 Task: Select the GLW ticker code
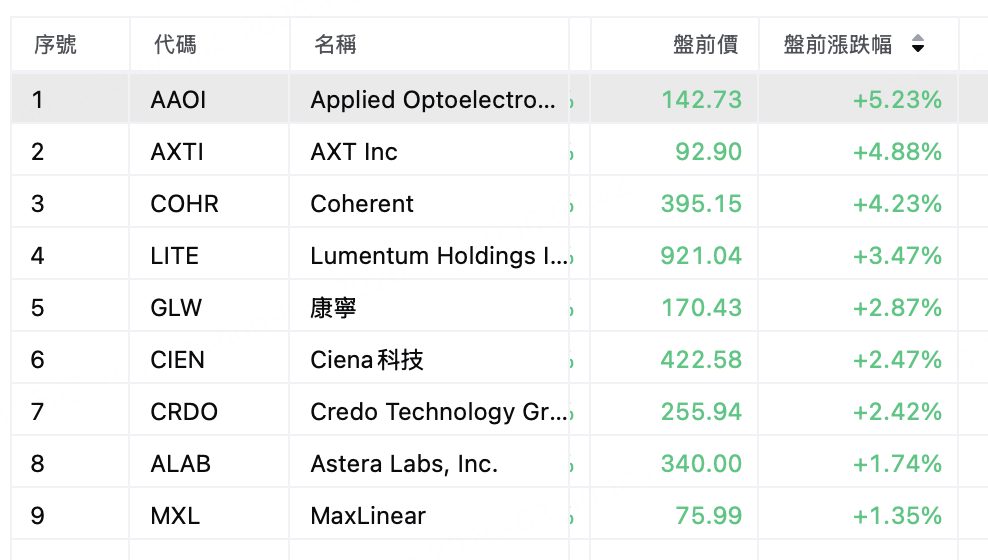(176, 308)
